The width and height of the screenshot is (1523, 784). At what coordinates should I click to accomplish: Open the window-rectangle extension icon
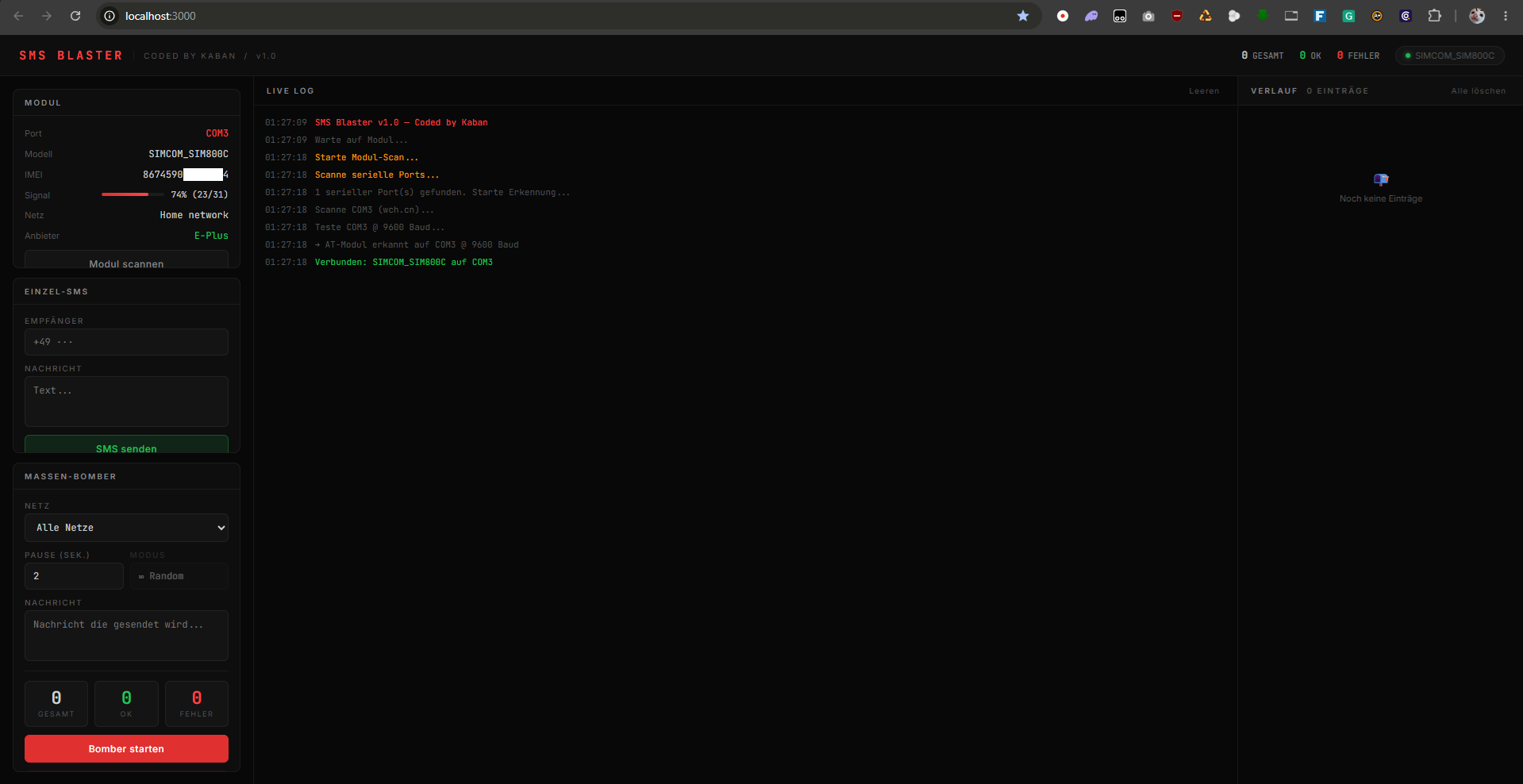click(1291, 16)
